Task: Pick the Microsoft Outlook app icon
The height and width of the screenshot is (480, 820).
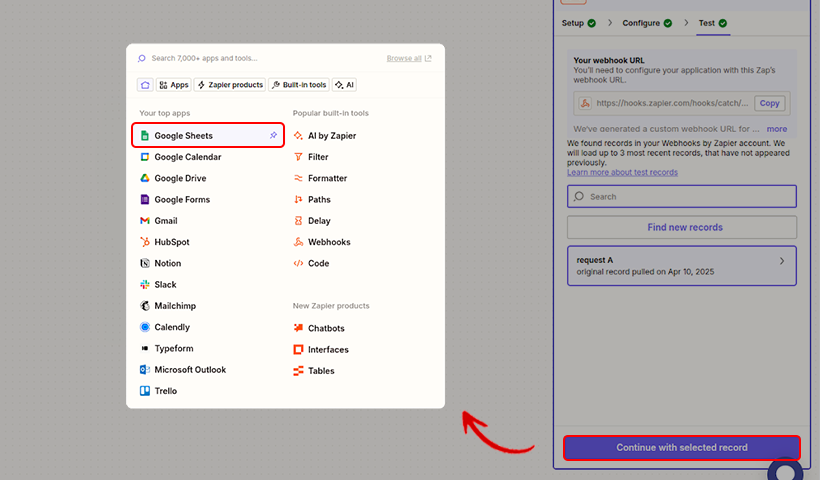Action: pyautogui.click(x=145, y=370)
